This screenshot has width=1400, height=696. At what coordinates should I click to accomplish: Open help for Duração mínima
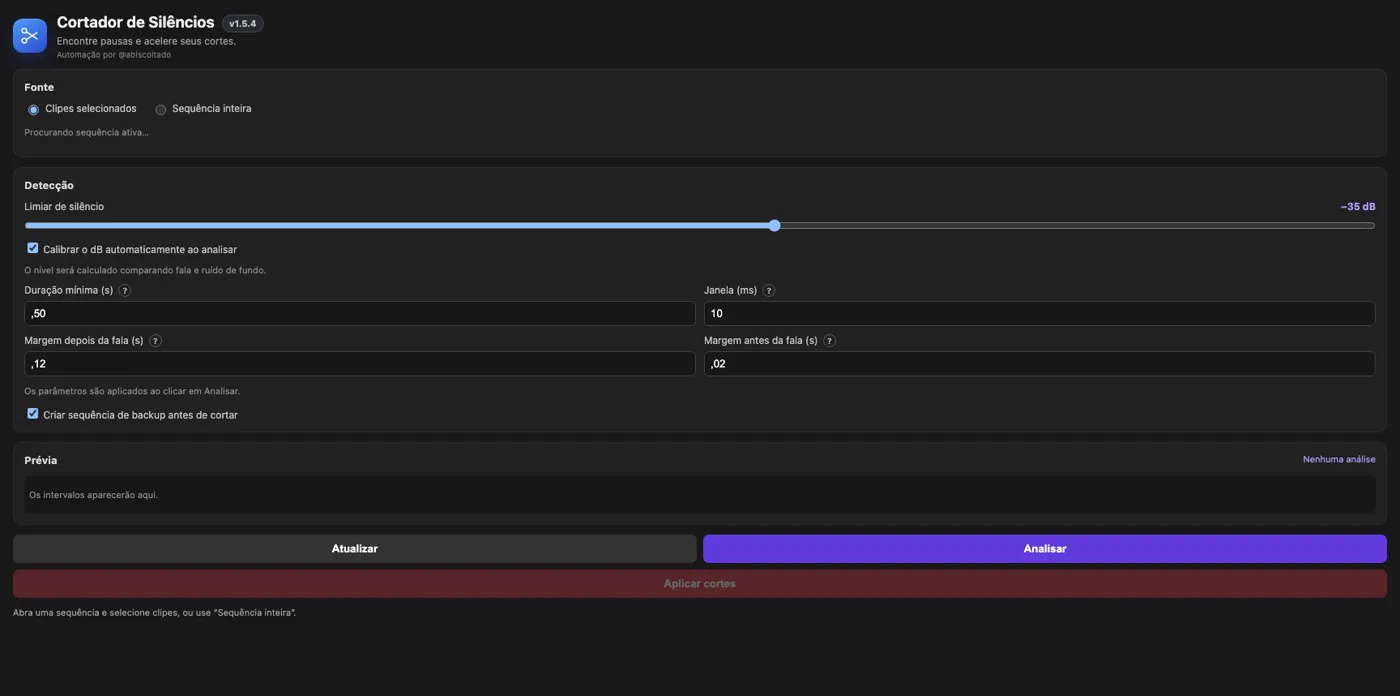pyautogui.click(x=125, y=291)
